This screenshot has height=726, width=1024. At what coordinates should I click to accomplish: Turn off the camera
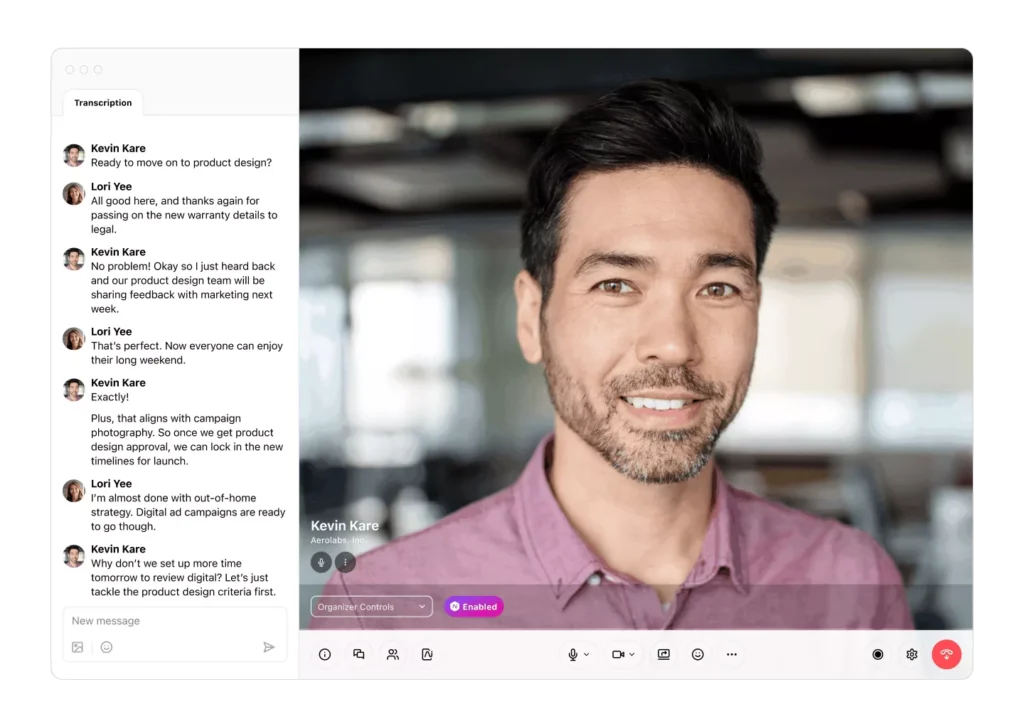click(618, 655)
